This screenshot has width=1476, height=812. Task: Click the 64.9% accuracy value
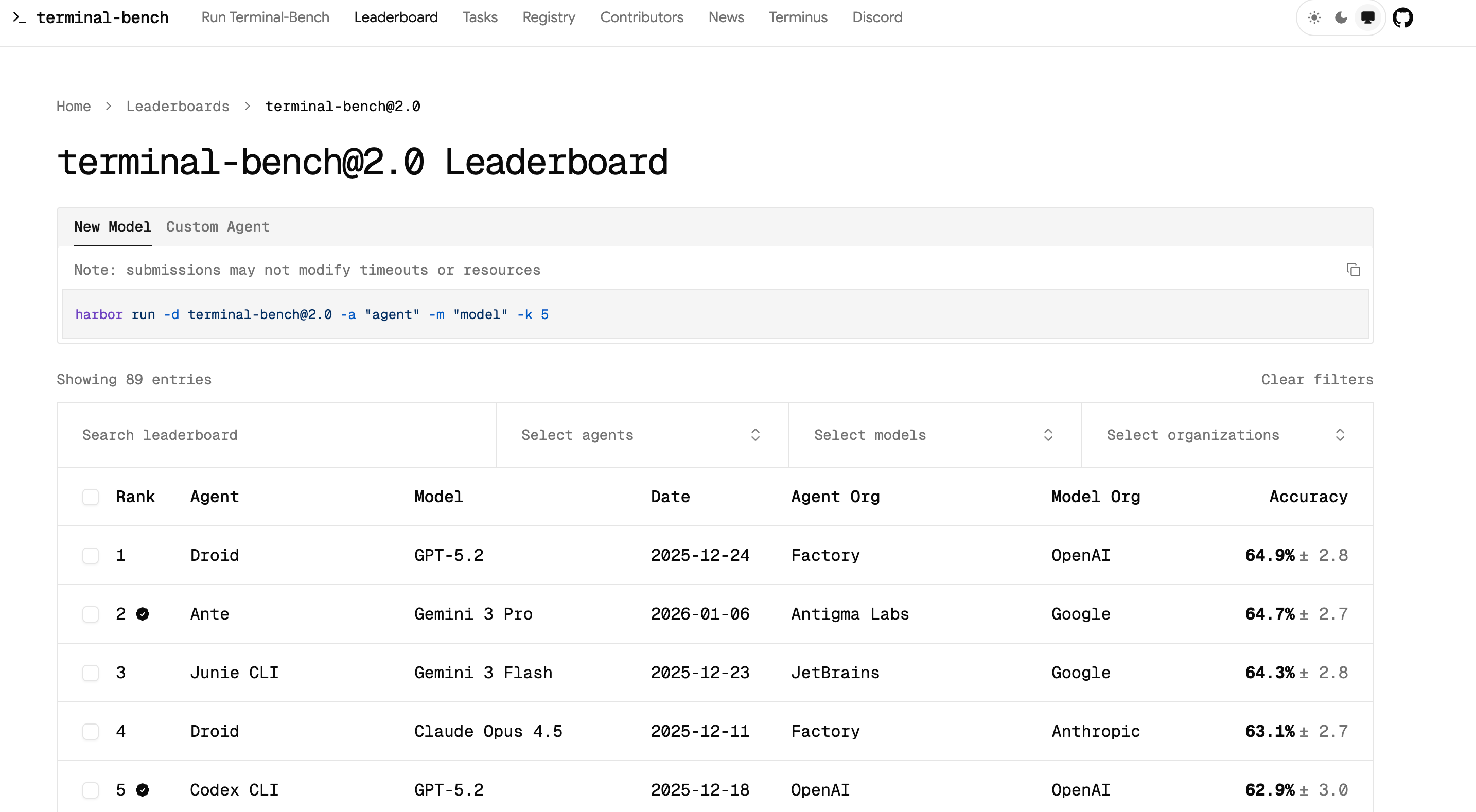tap(1270, 555)
